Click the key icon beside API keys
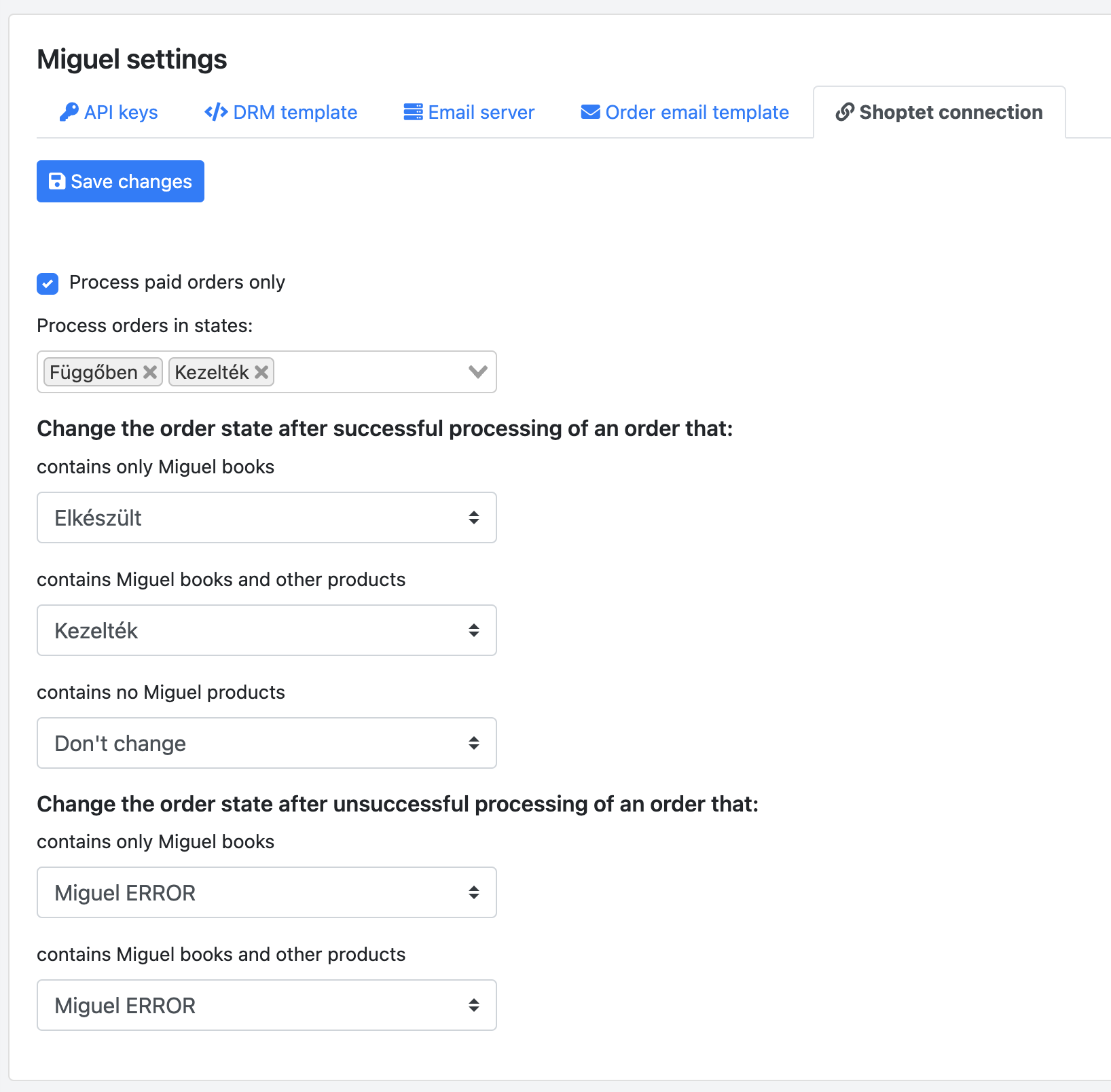1111x1092 pixels. click(69, 112)
